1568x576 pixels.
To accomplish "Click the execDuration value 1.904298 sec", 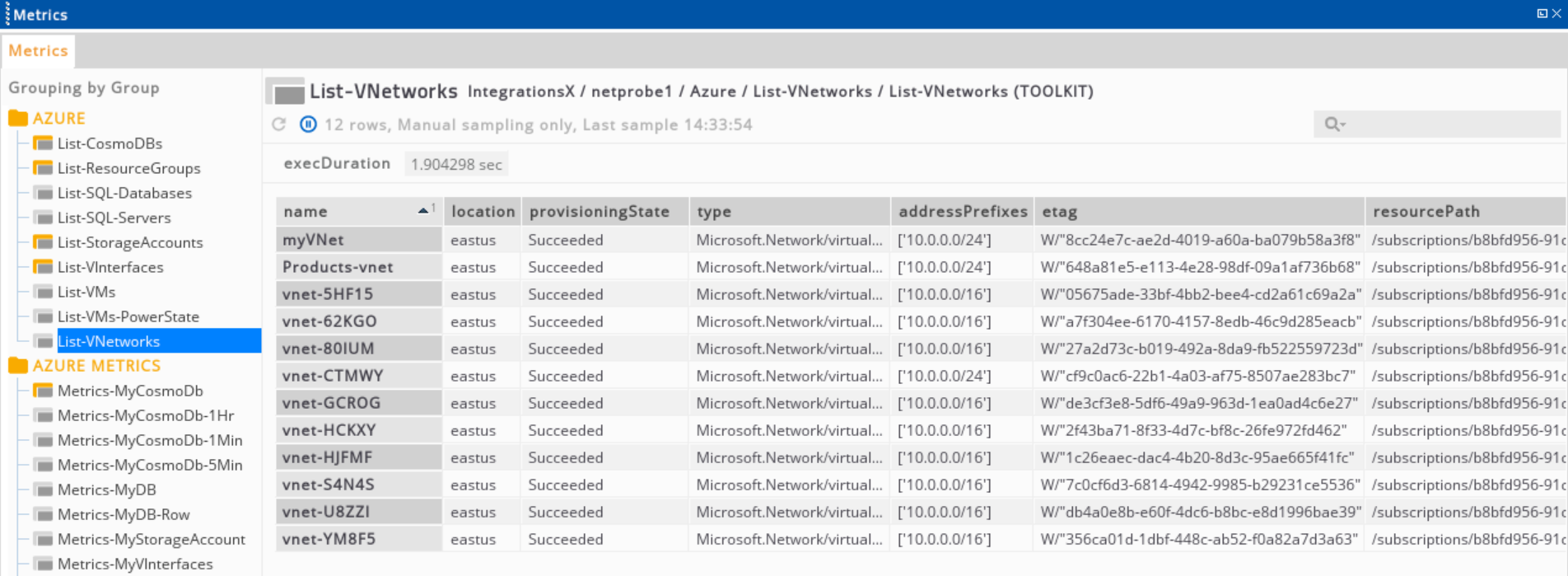I will coord(456,164).
